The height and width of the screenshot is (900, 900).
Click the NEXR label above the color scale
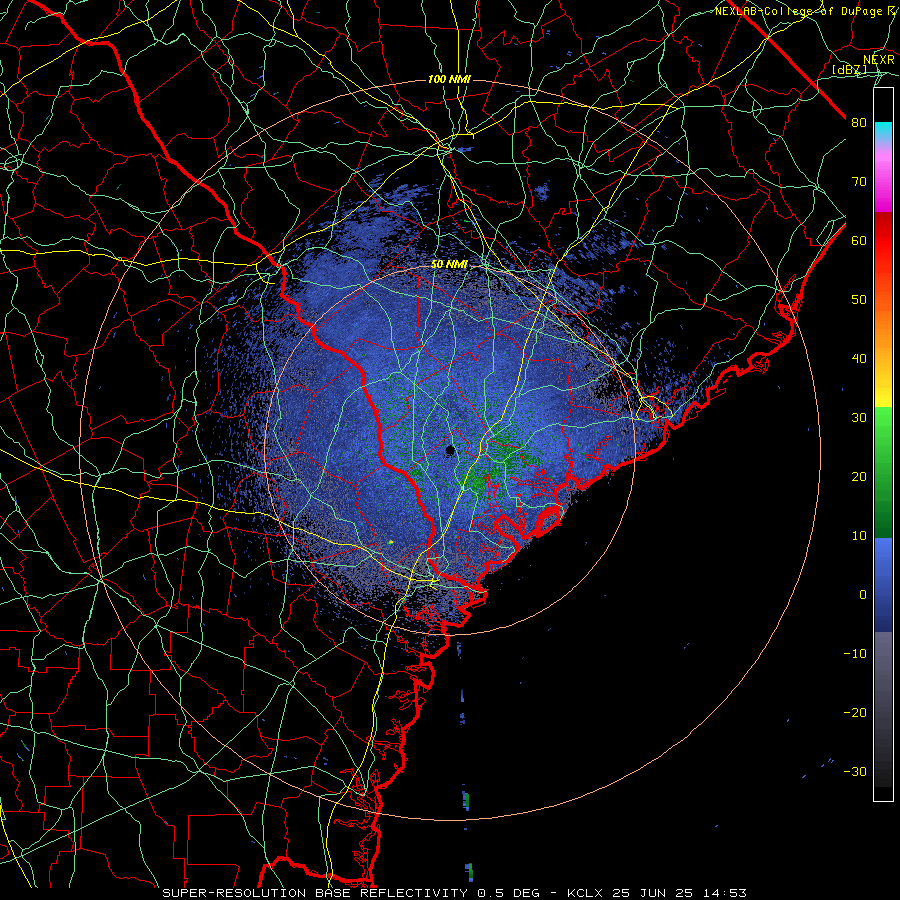[879, 60]
